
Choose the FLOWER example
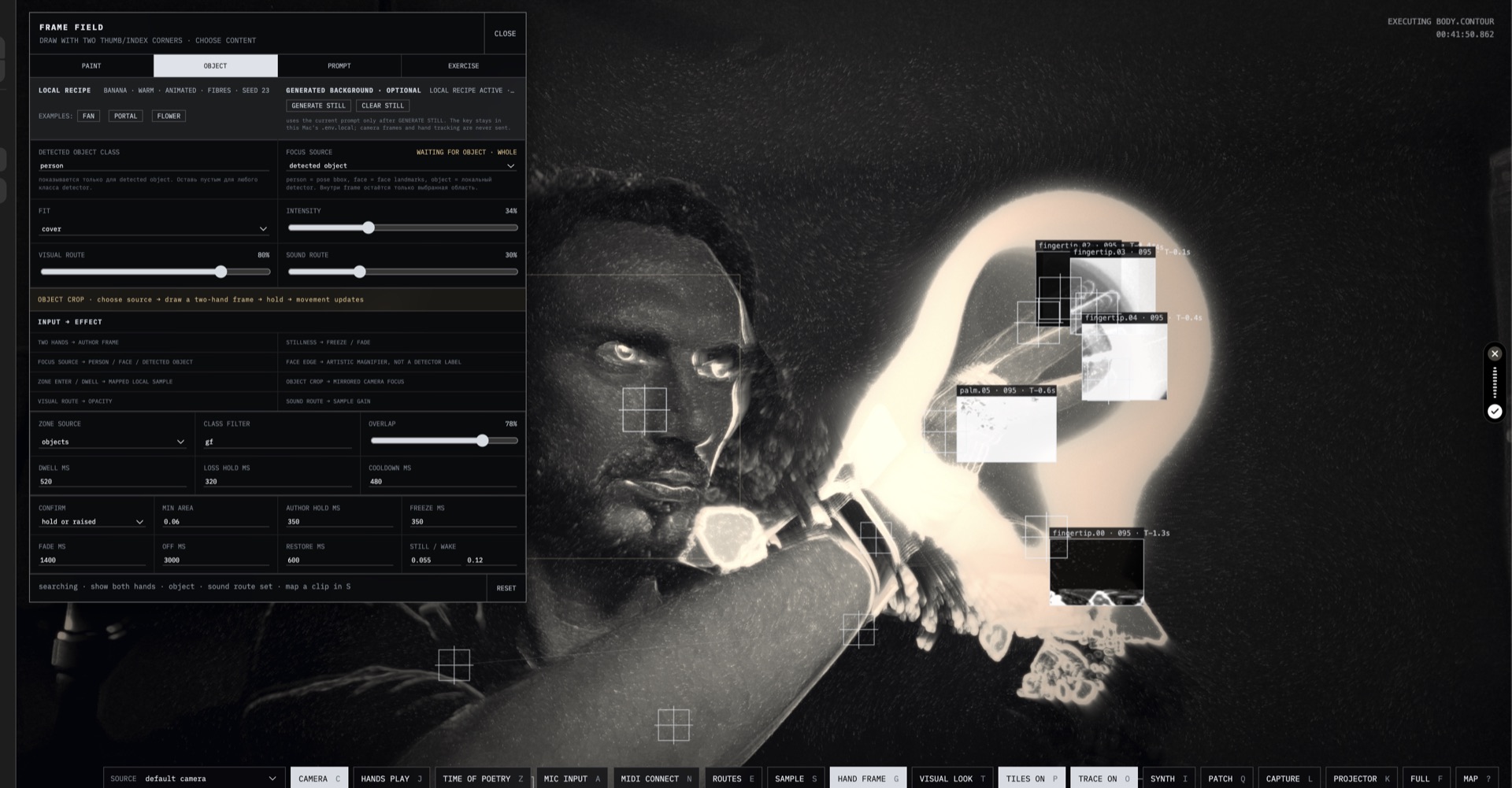point(169,116)
